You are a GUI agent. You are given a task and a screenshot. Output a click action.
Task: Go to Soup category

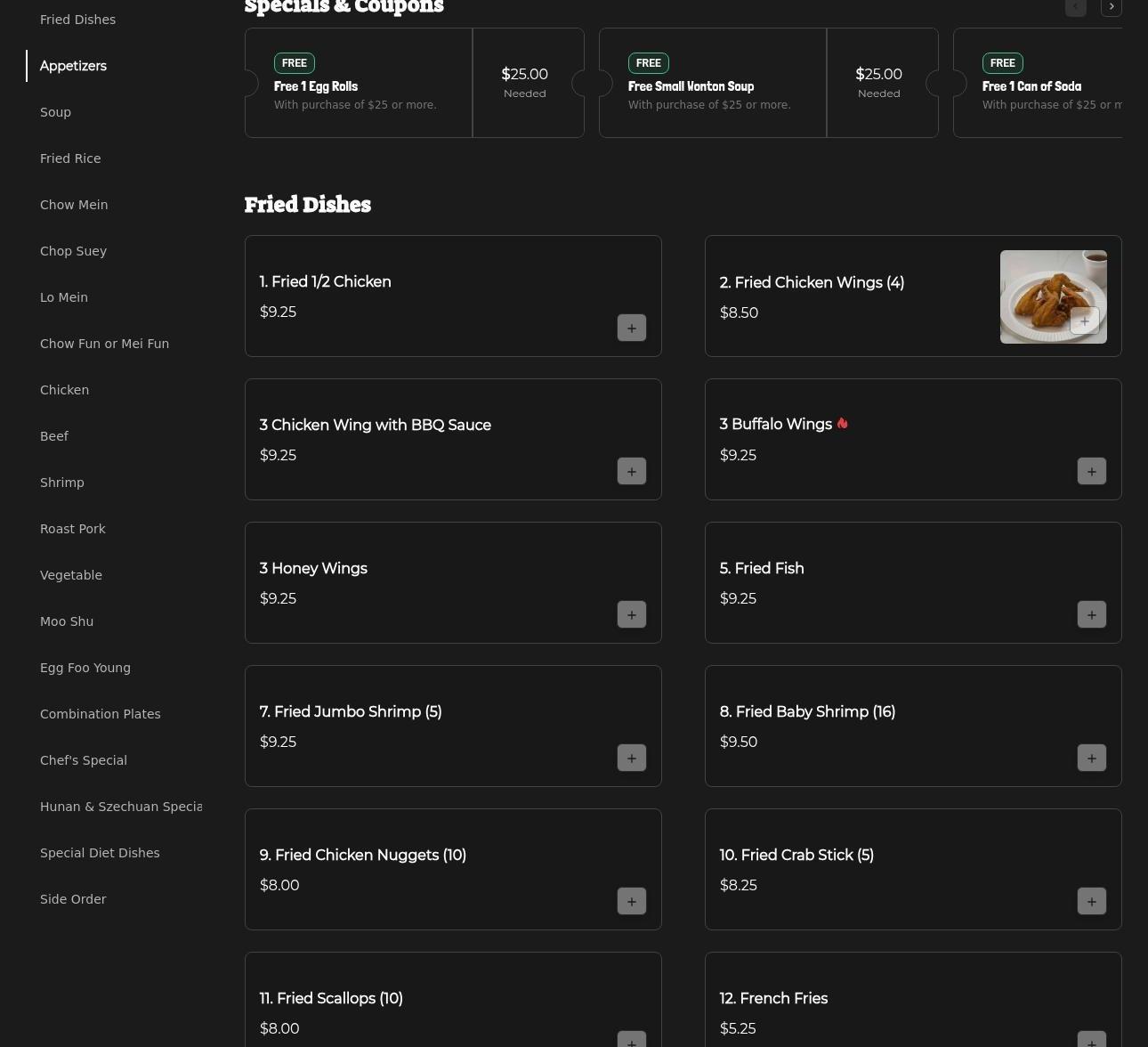click(x=55, y=112)
